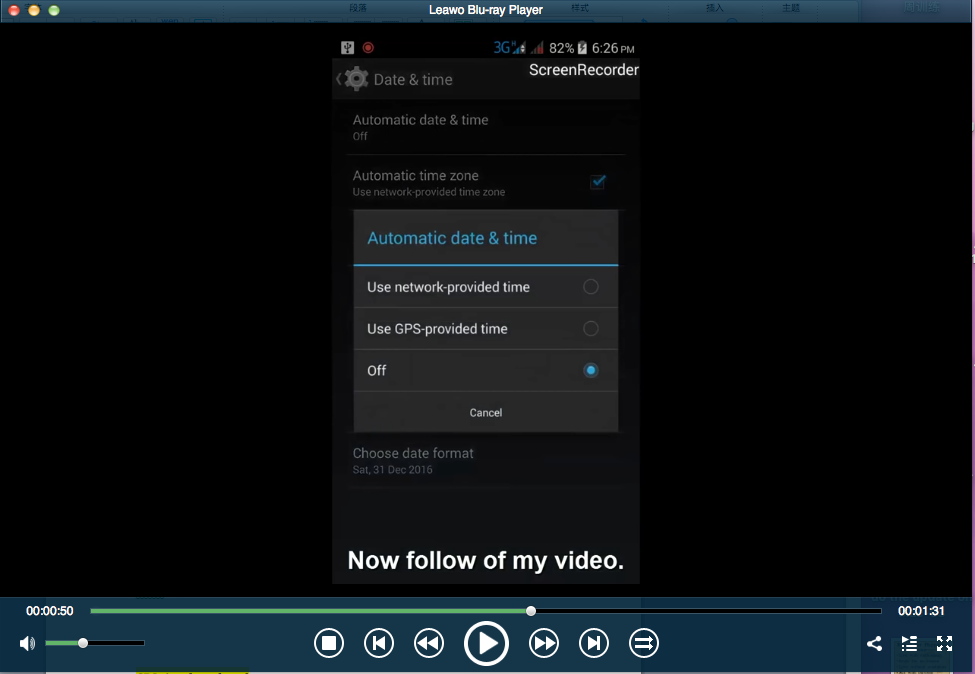Open the share icon

click(874, 643)
